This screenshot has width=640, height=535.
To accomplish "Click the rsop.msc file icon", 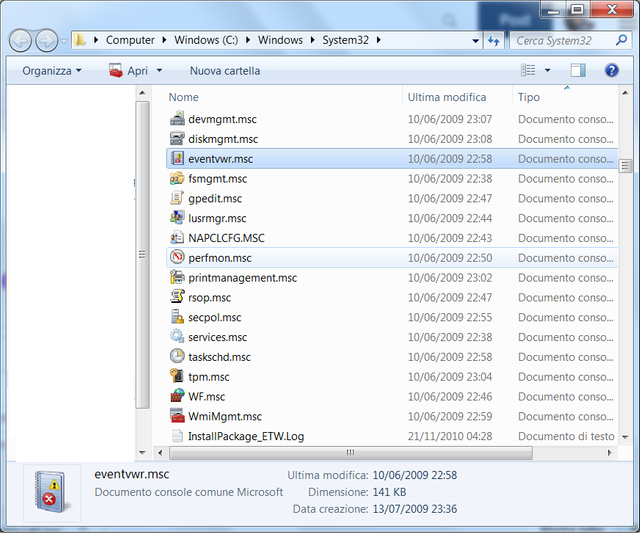I will pyautogui.click(x=177, y=297).
